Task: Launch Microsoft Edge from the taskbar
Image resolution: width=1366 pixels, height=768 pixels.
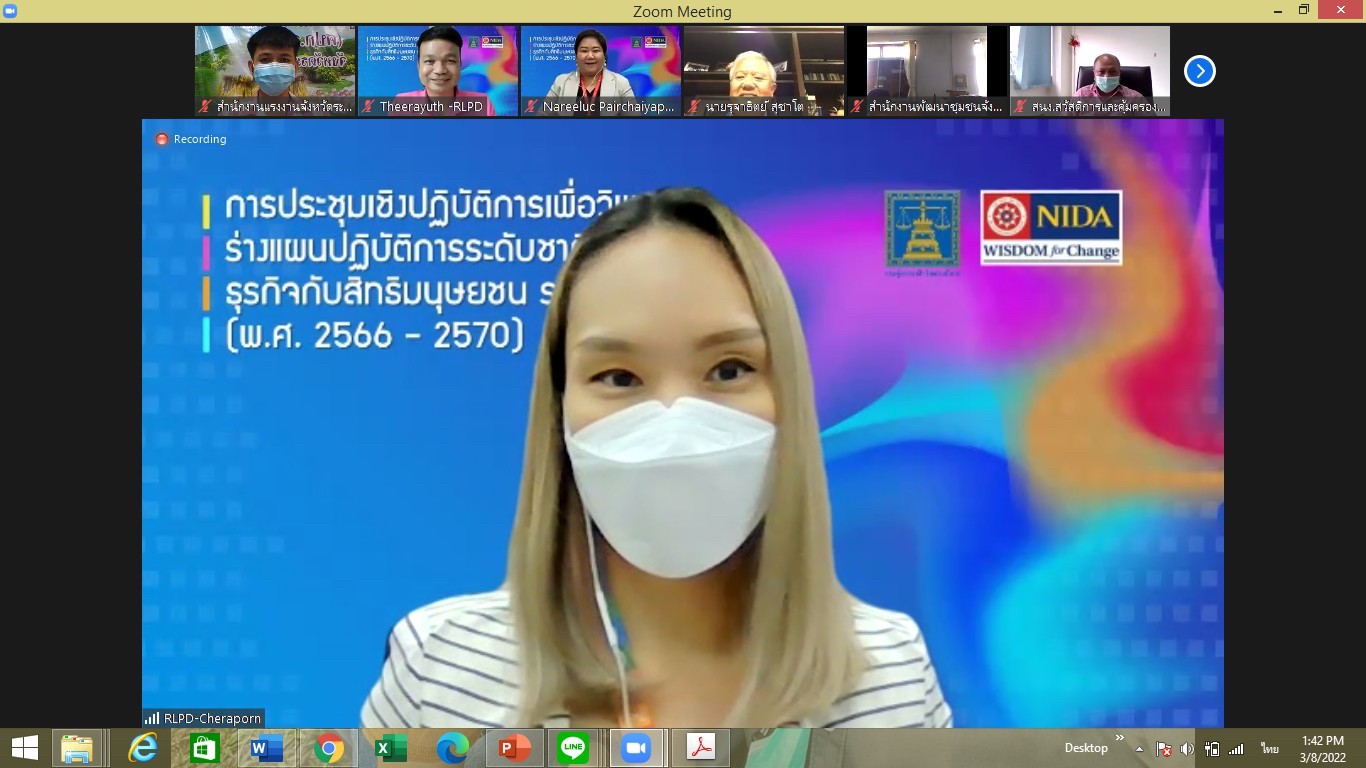Action: [452, 748]
